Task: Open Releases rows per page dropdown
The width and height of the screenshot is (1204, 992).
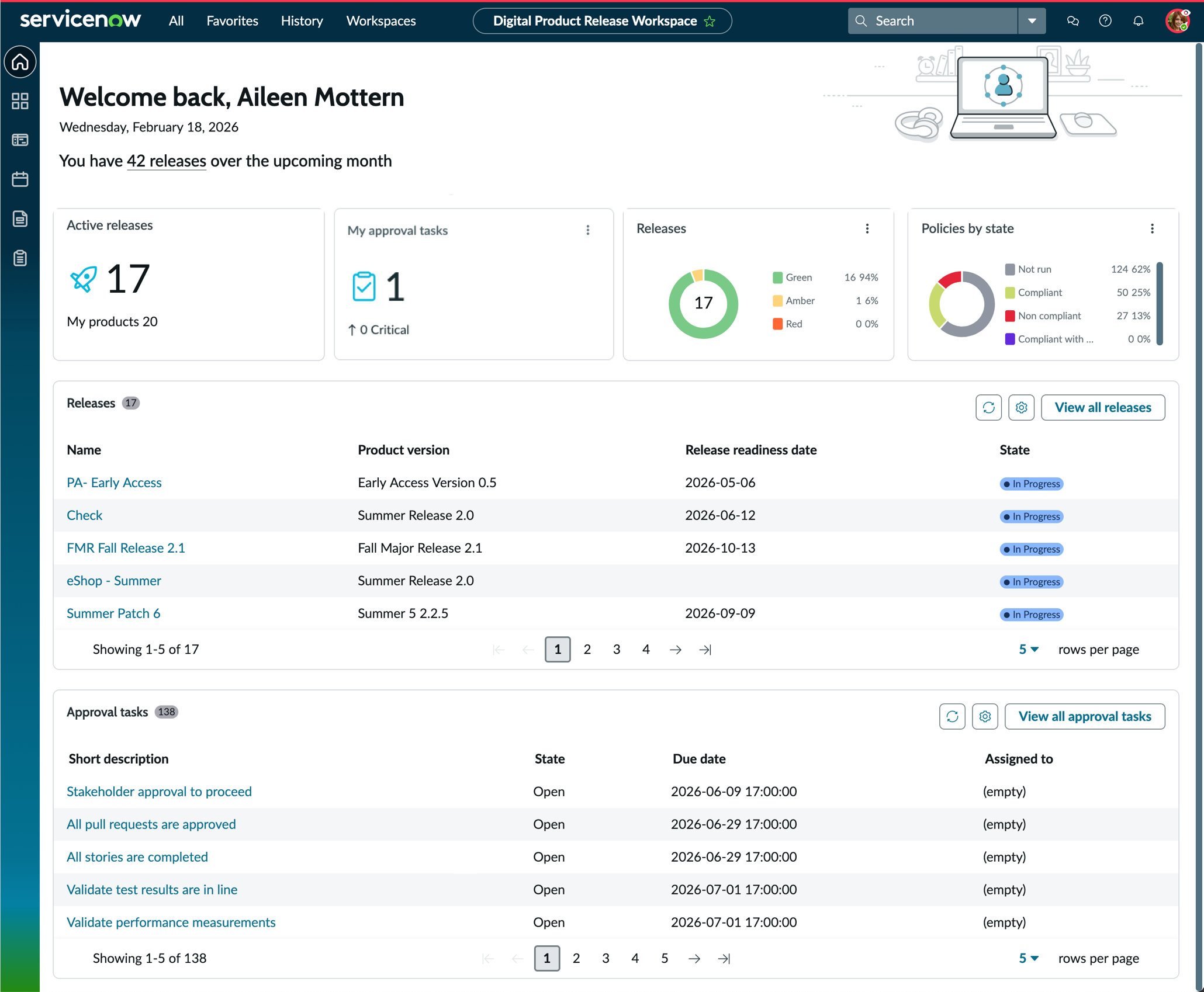Action: (1029, 650)
